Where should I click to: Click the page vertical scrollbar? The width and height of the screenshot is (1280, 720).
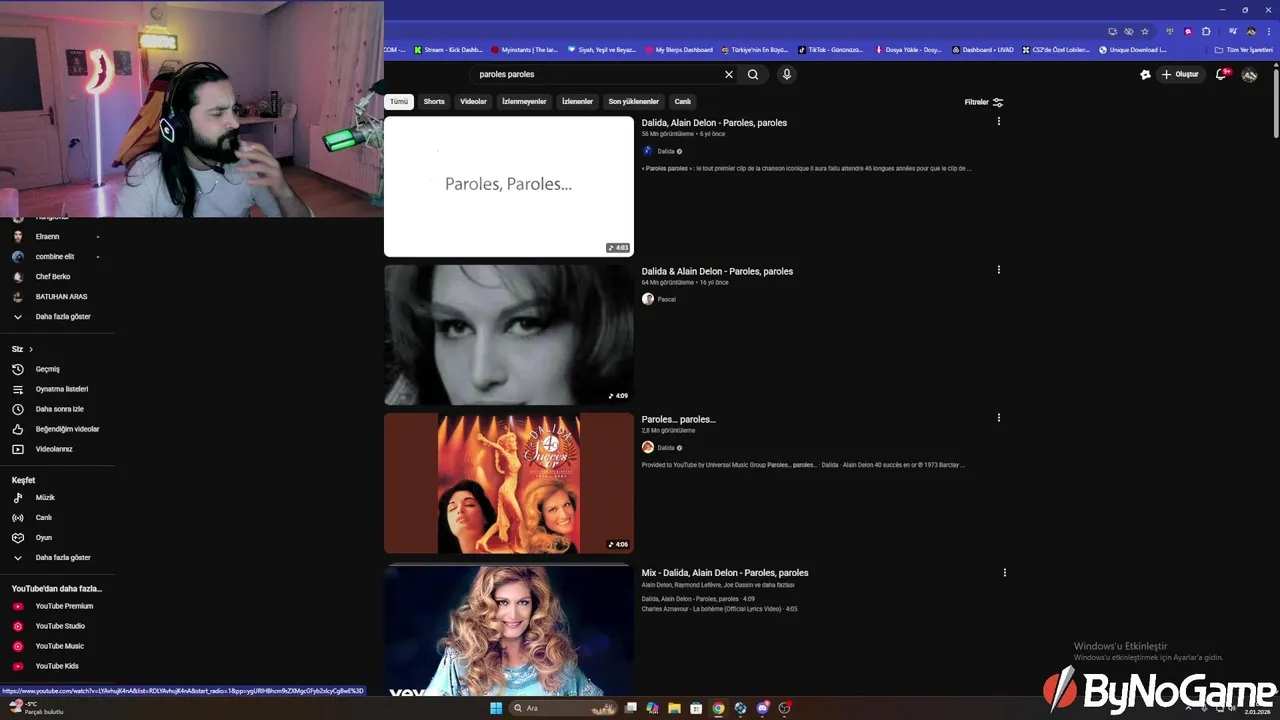pos(1276,105)
